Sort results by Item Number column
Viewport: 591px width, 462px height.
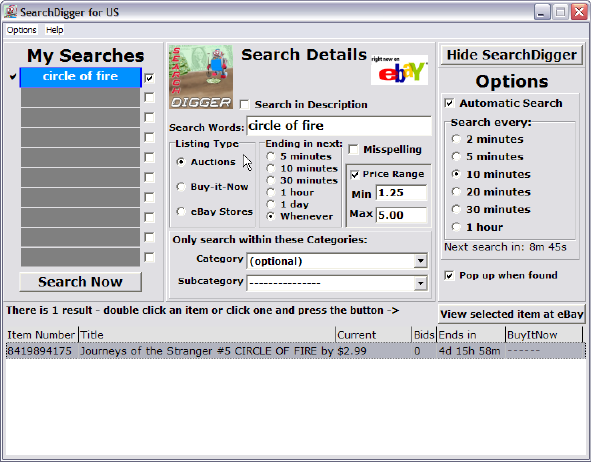(x=42, y=335)
